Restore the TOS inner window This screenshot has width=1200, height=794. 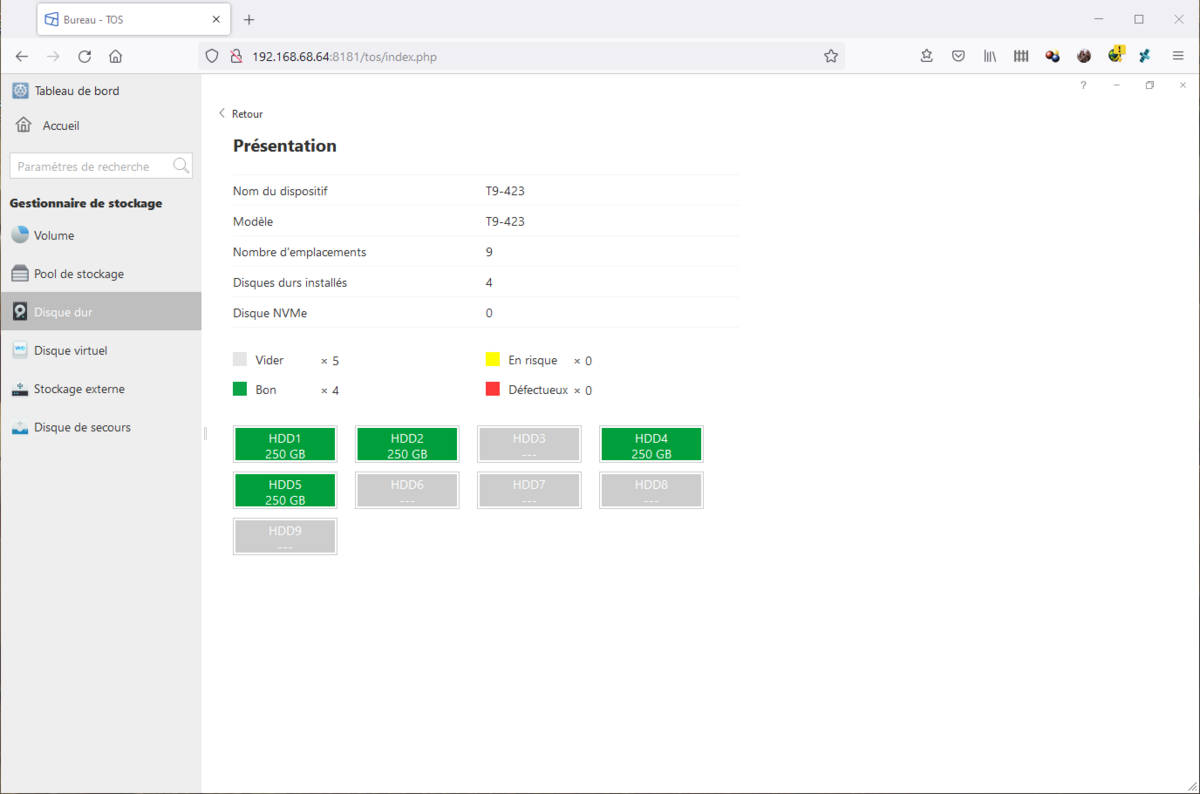pyautogui.click(x=1150, y=86)
